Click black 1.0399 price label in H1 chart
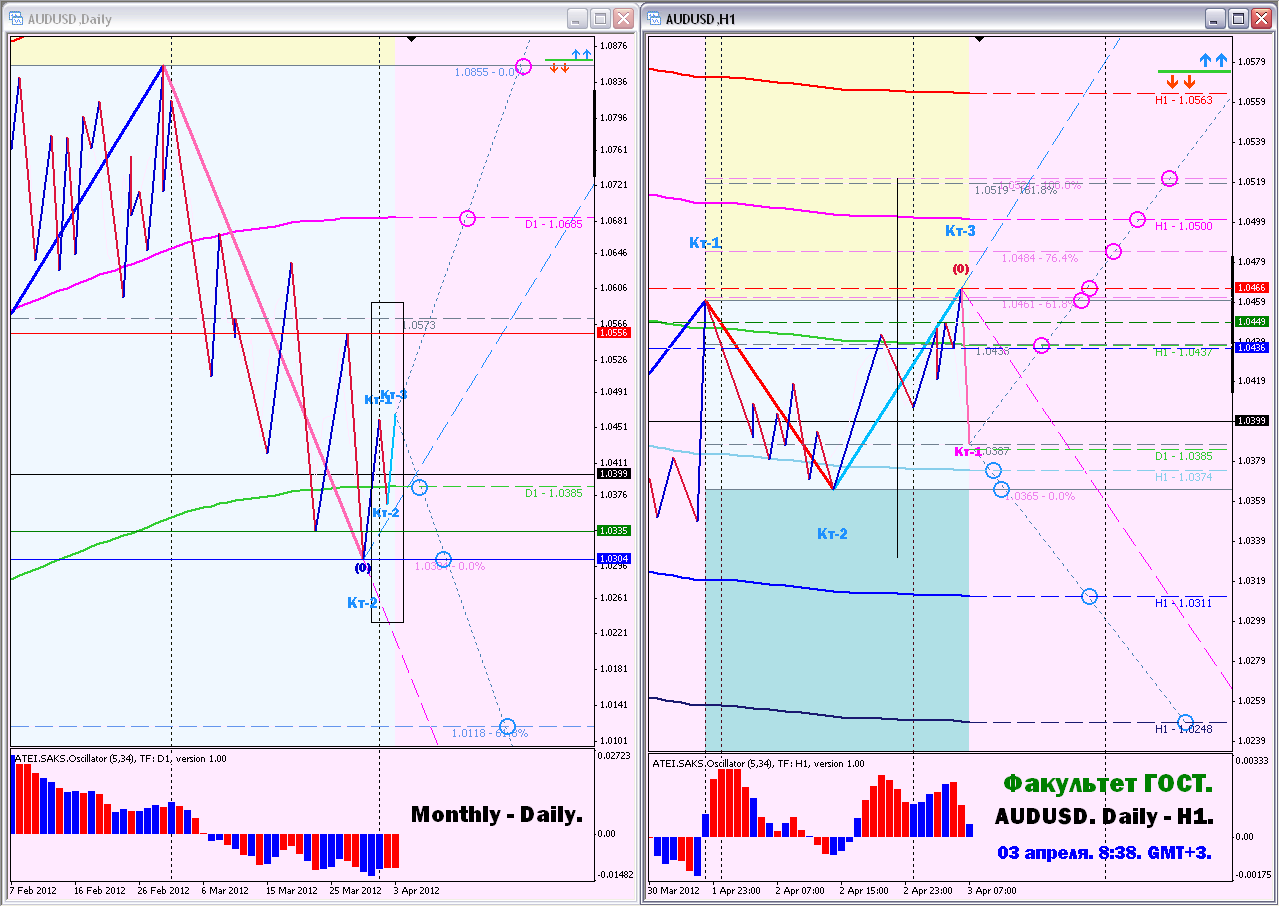Screen dimensions: 1280x907 pos(1251,421)
